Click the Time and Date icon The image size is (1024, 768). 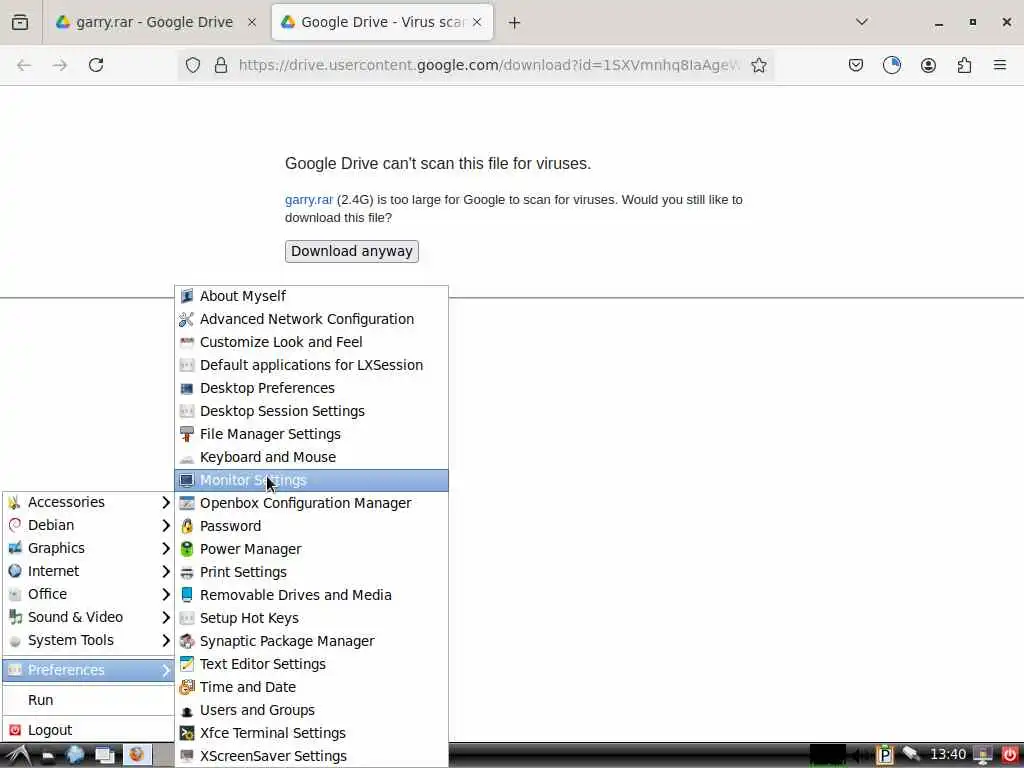[187, 687]
